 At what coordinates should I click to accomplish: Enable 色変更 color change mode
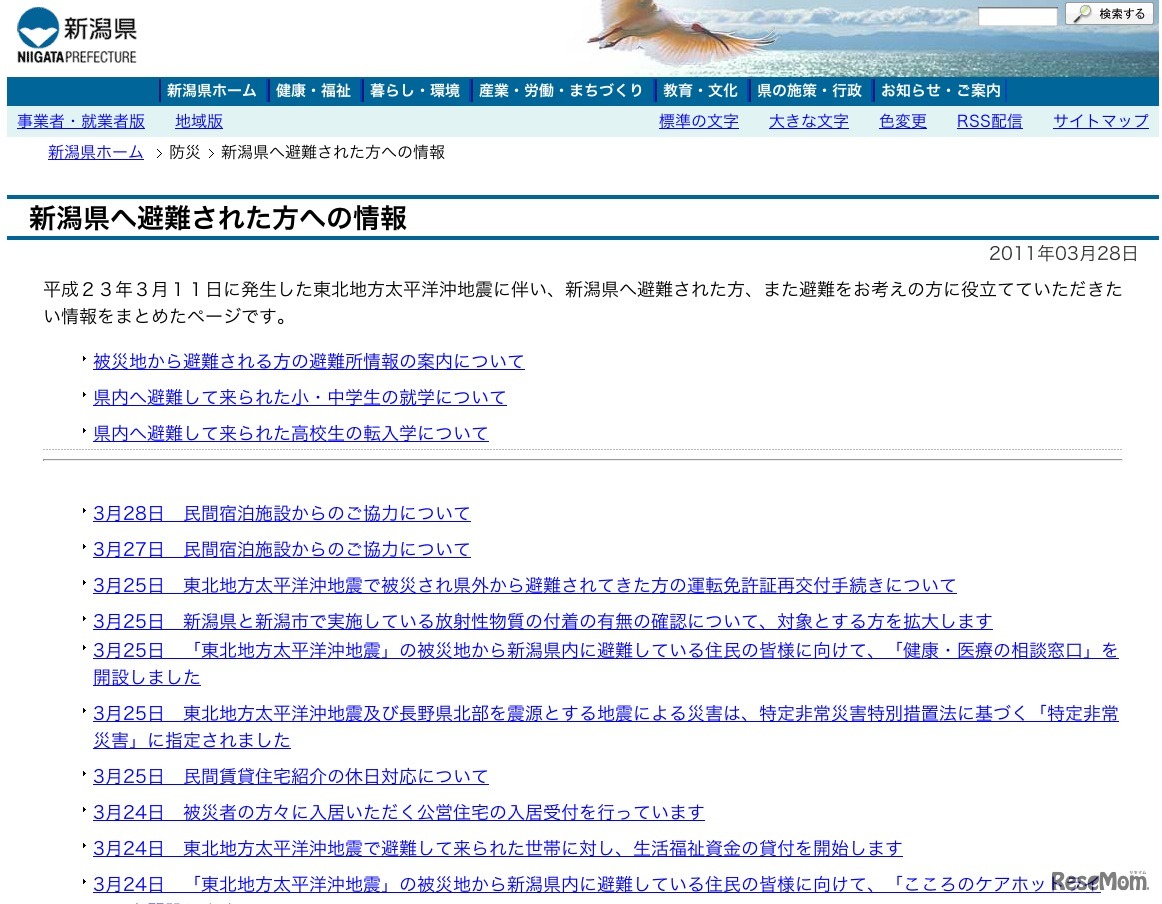(x=902, y=121)
